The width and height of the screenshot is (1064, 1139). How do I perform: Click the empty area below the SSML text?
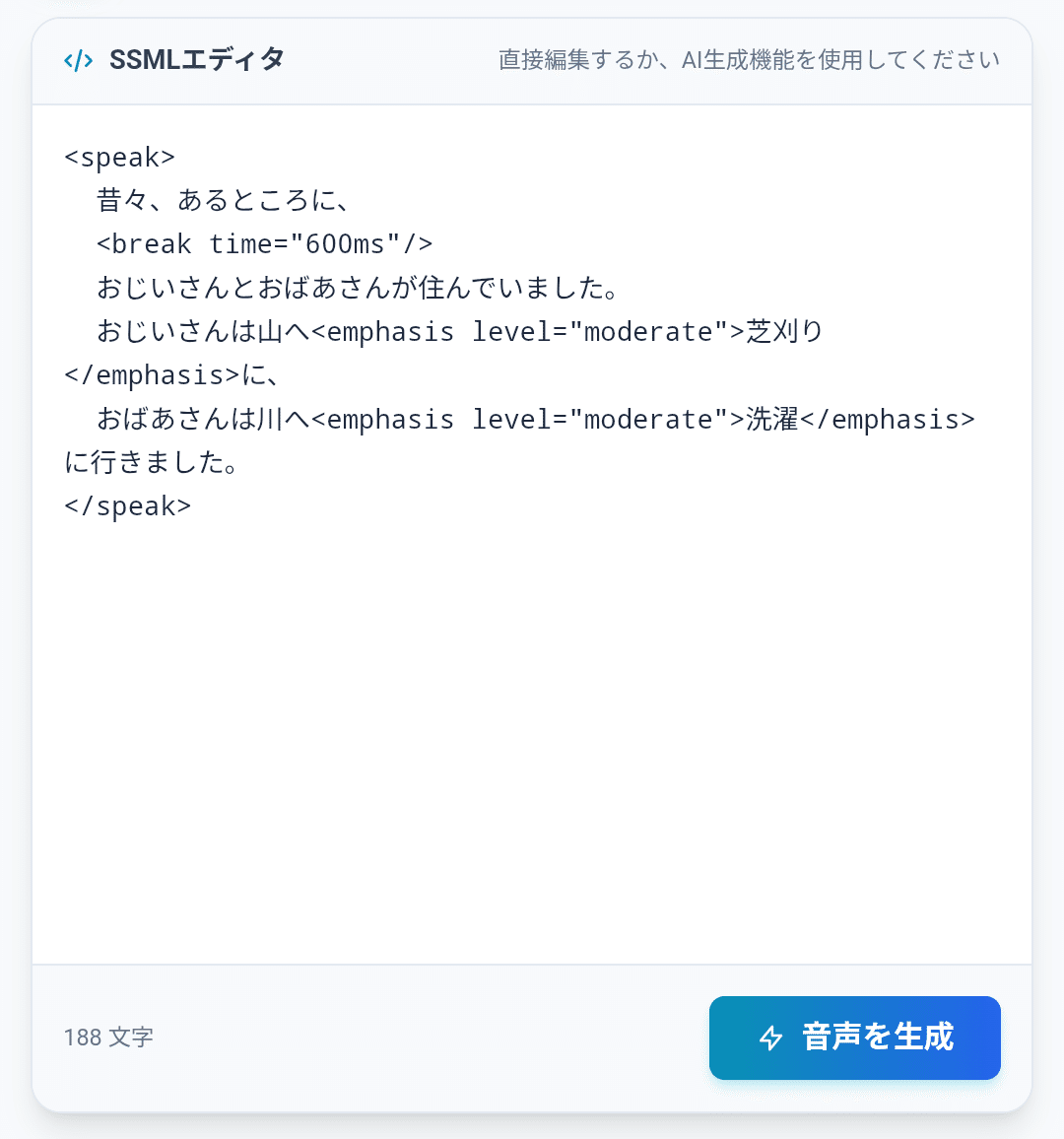point(532,739)
